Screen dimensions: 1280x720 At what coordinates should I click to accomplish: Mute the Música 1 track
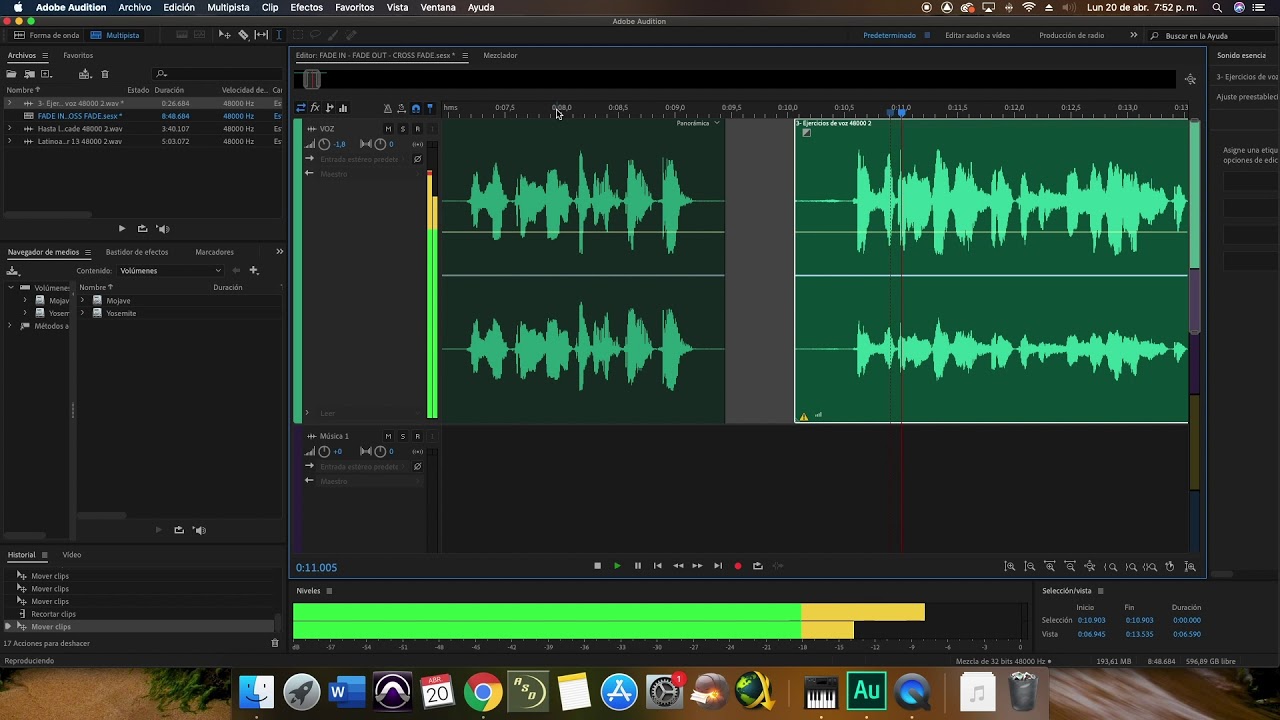click(389, 436)
